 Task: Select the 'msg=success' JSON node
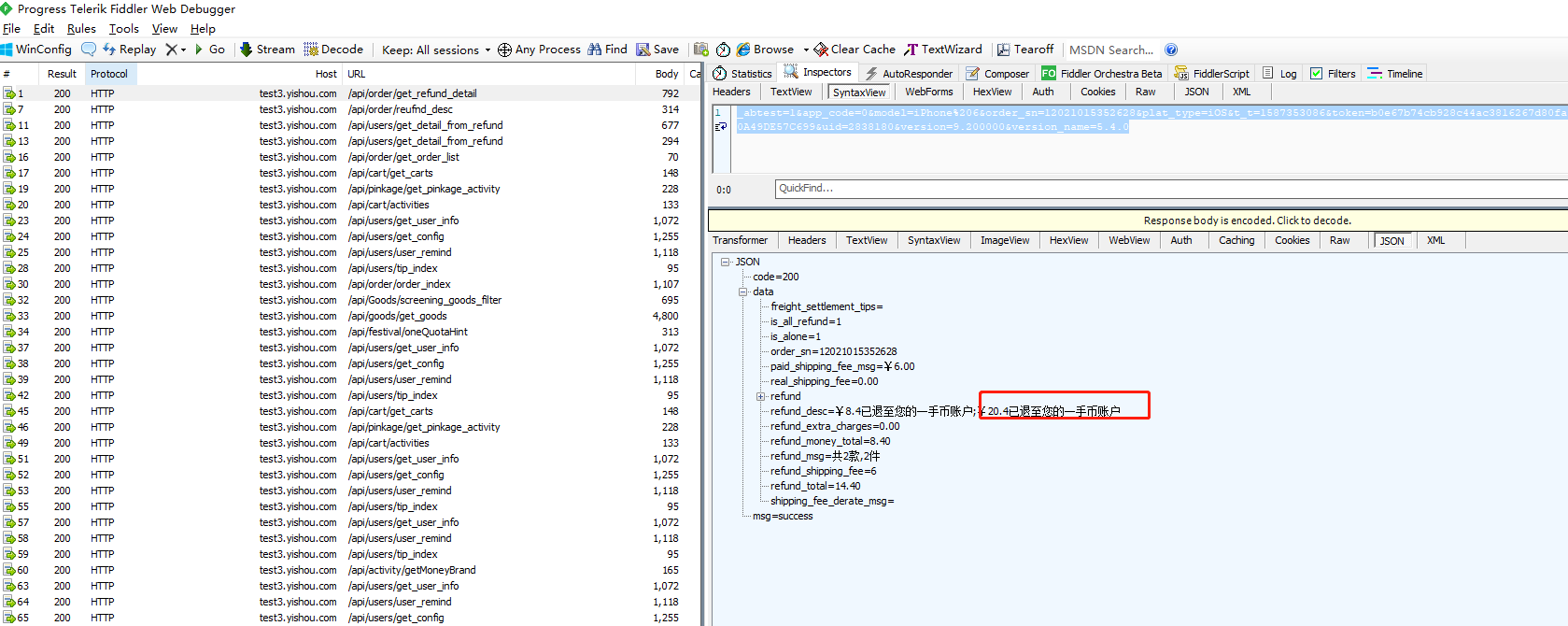point(783,516)
